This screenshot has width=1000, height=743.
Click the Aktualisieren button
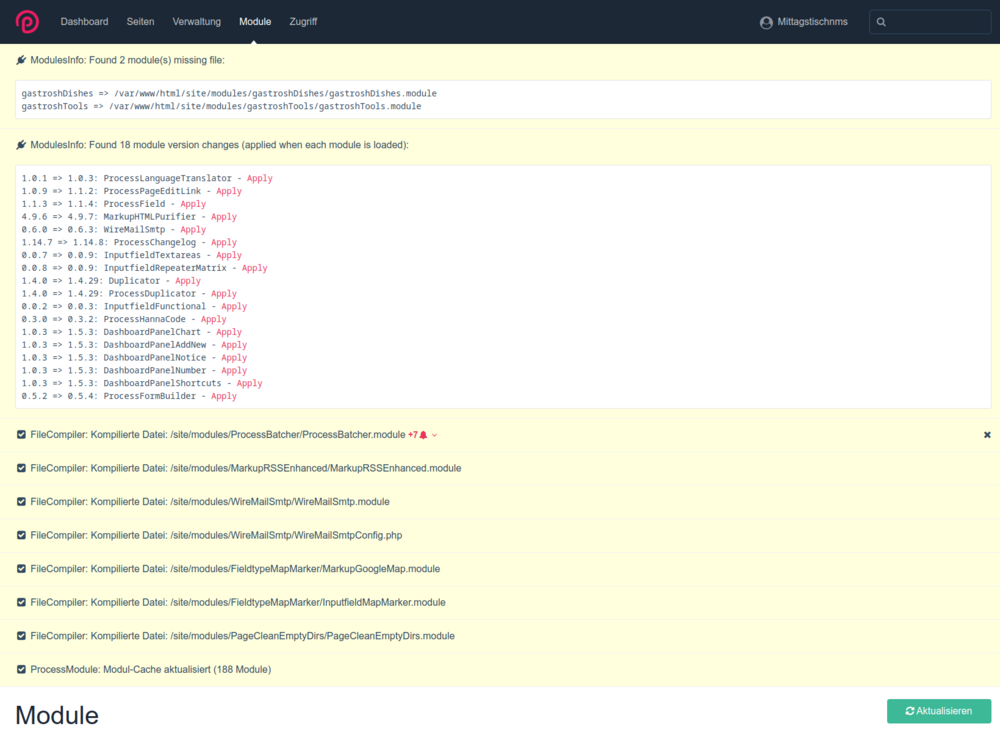pos(938,711)
